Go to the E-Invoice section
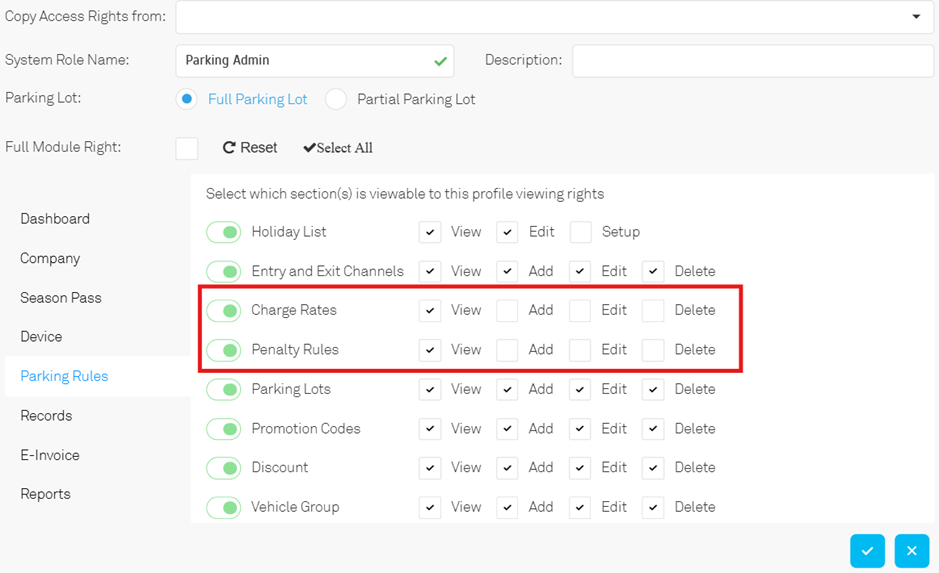939x573 pixels. click(x=50, y=455)
